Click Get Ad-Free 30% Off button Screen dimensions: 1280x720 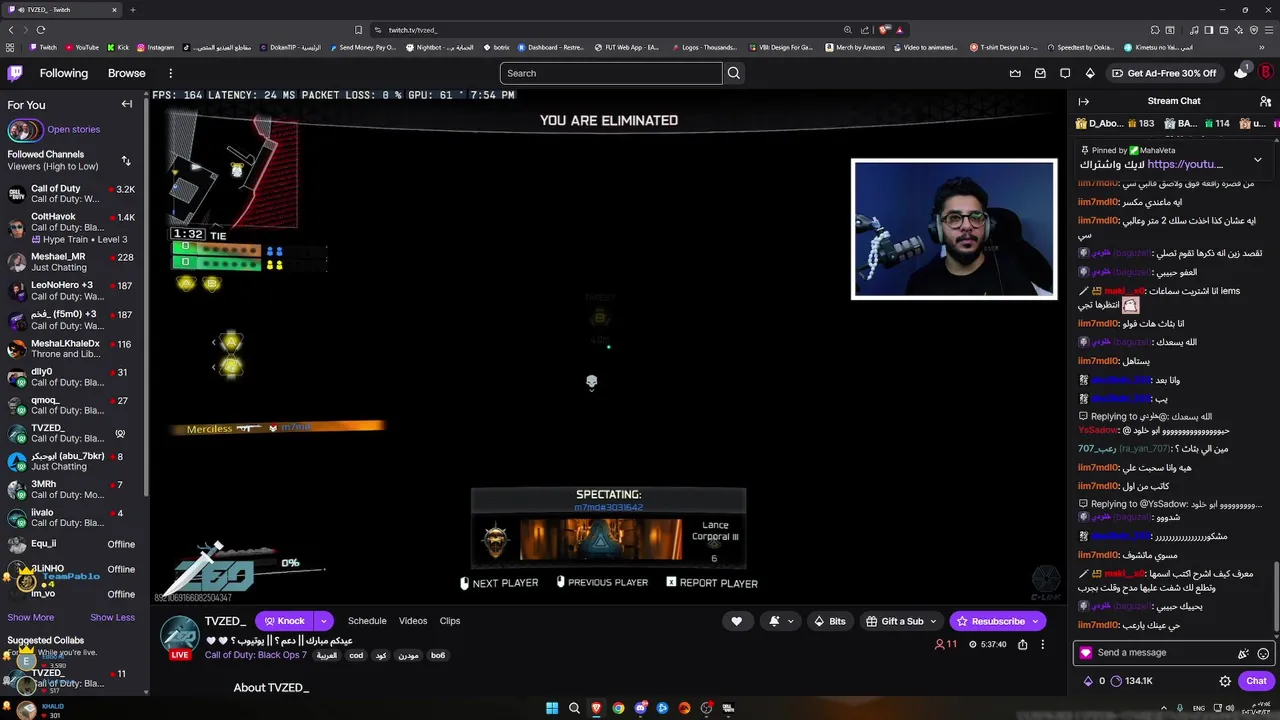pos(1163,73)
